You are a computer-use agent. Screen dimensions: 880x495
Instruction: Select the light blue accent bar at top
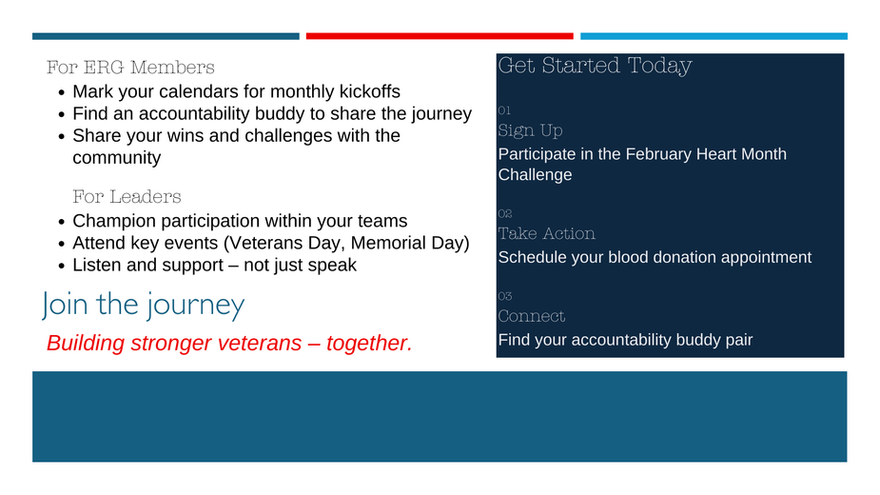click(x=713, y=36)
